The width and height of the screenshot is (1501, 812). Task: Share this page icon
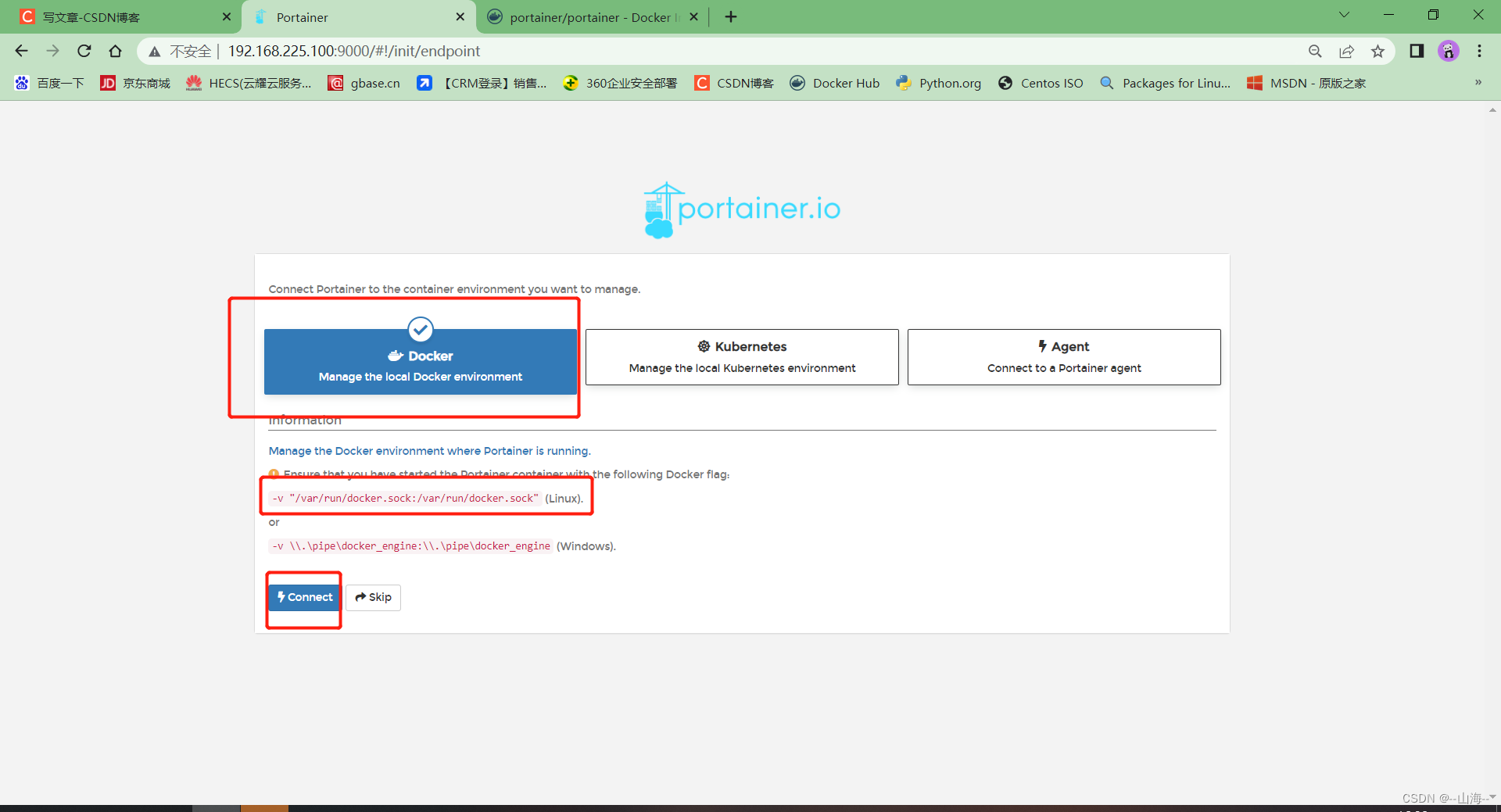click(1346, 51)
